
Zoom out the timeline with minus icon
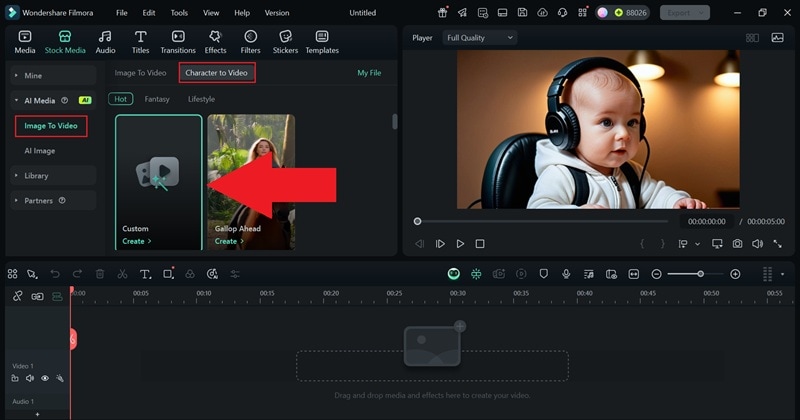(x=657, y=274)
